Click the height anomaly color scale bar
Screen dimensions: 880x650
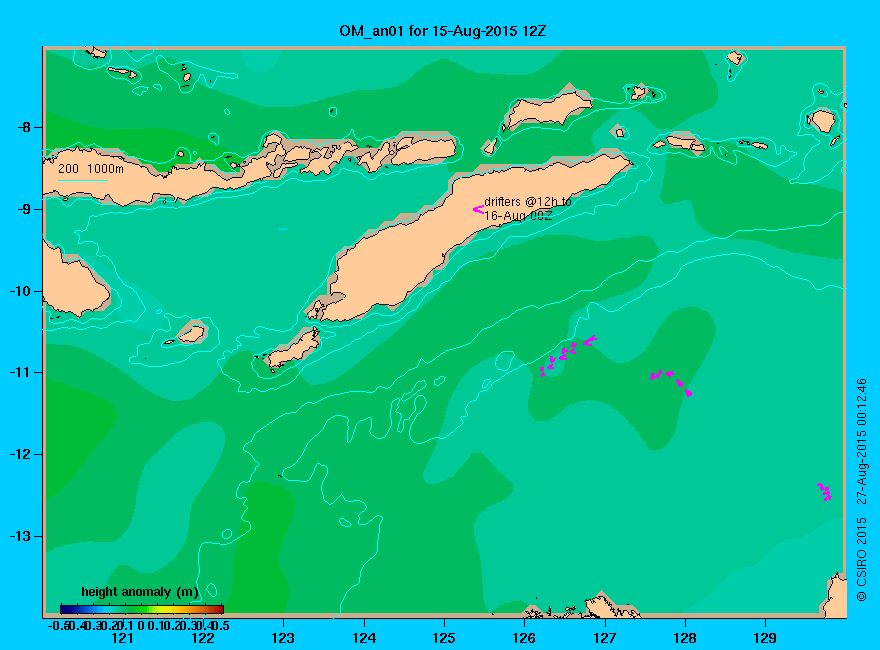coord(142,609)
